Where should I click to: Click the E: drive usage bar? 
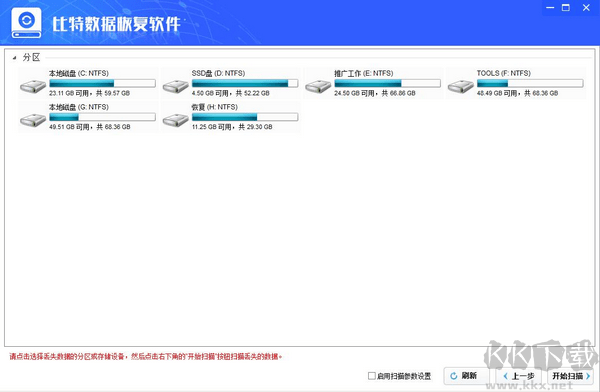click(x=387, y=83)
